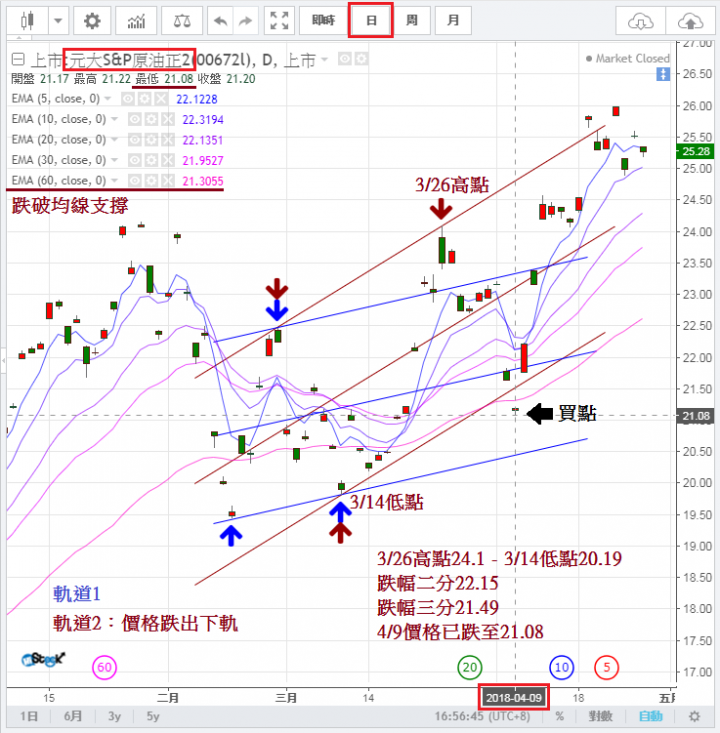720x733 pixels.
Task: Expand the EMA (60, close, 0) dropdown arrow
Action: click(x=114, y=180)
